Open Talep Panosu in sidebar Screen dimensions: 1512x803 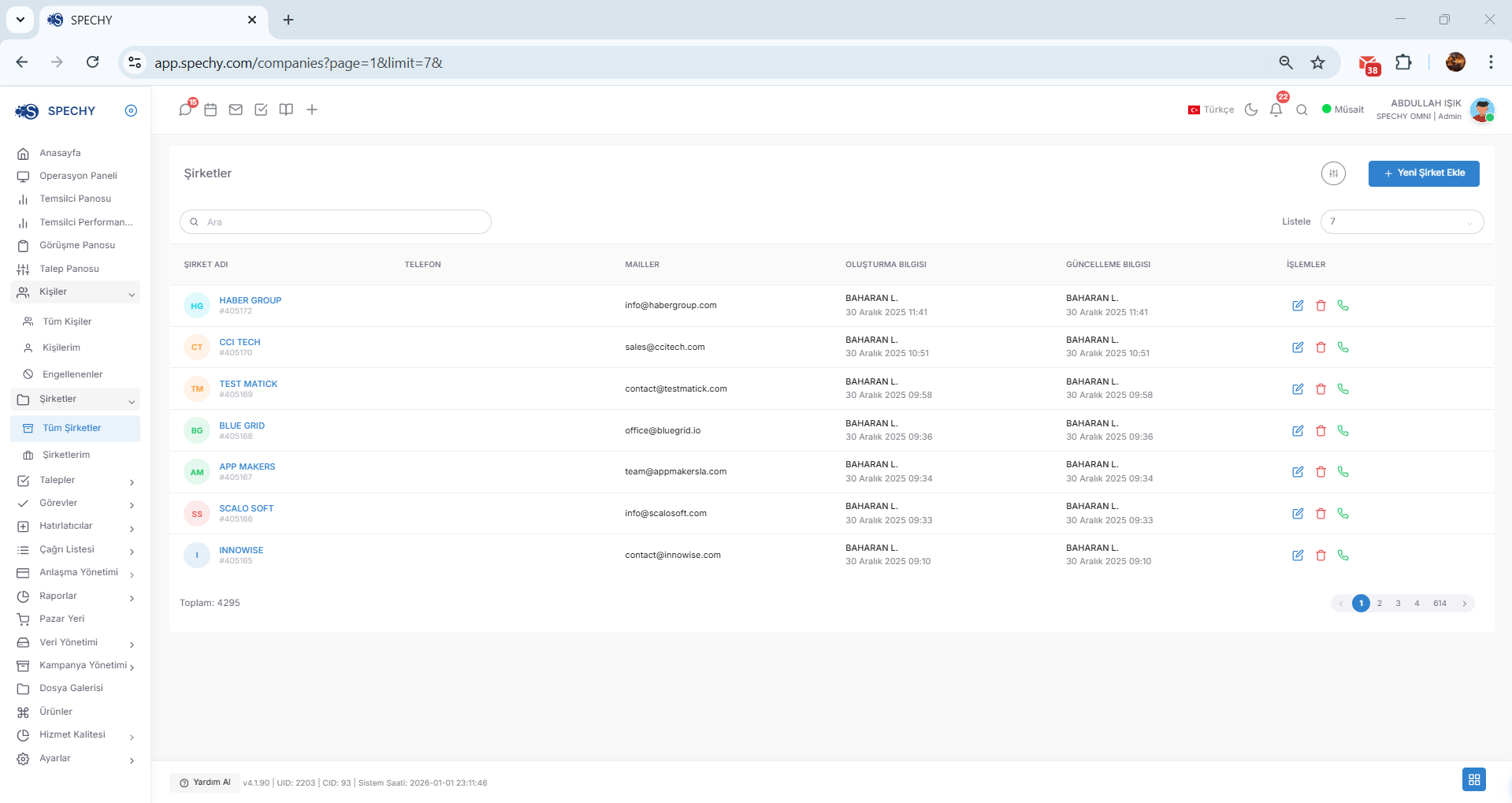point(76,269)
